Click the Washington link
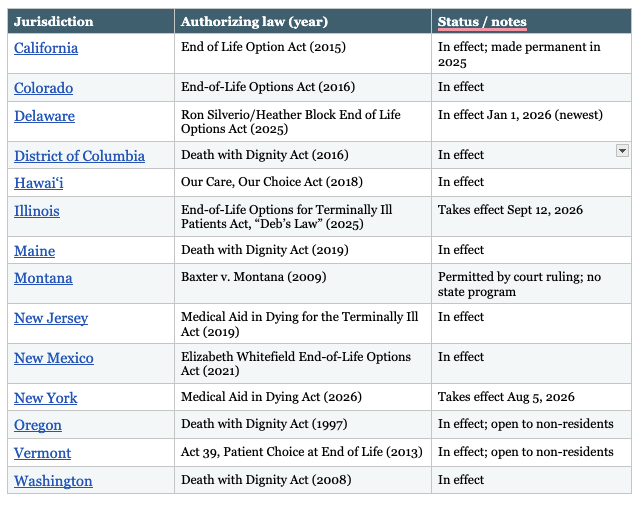The height and width of the screenshot is (505, 642). 53,481
